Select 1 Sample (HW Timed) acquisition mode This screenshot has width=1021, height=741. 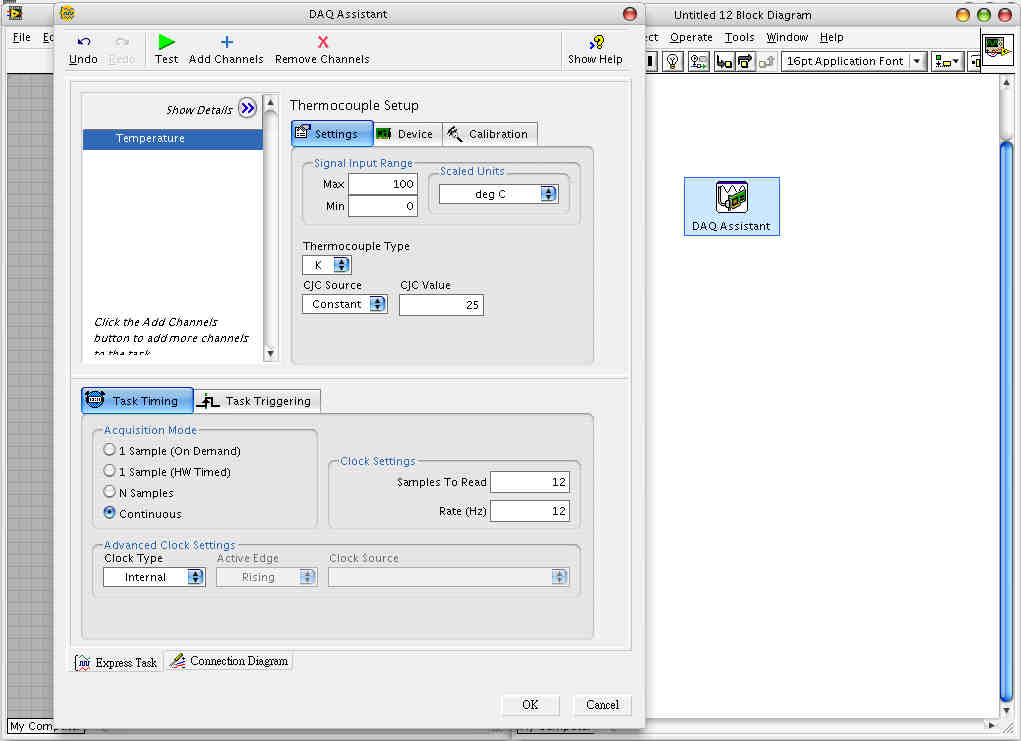tap(109, 471)
